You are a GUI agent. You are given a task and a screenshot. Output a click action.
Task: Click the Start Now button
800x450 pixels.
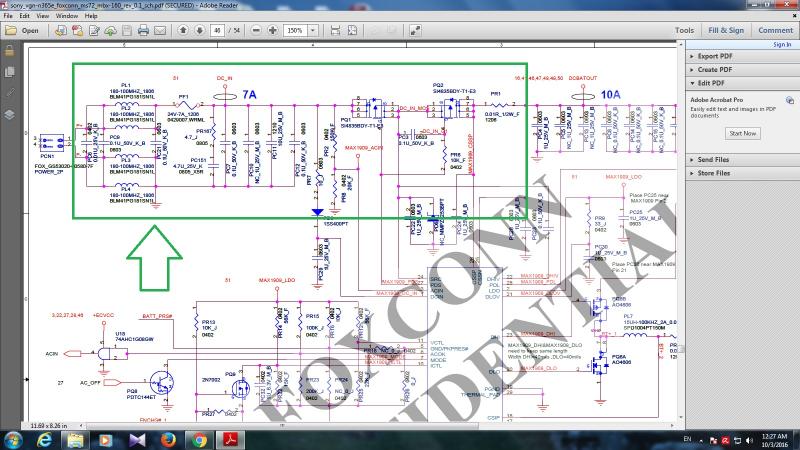point(743,133)
